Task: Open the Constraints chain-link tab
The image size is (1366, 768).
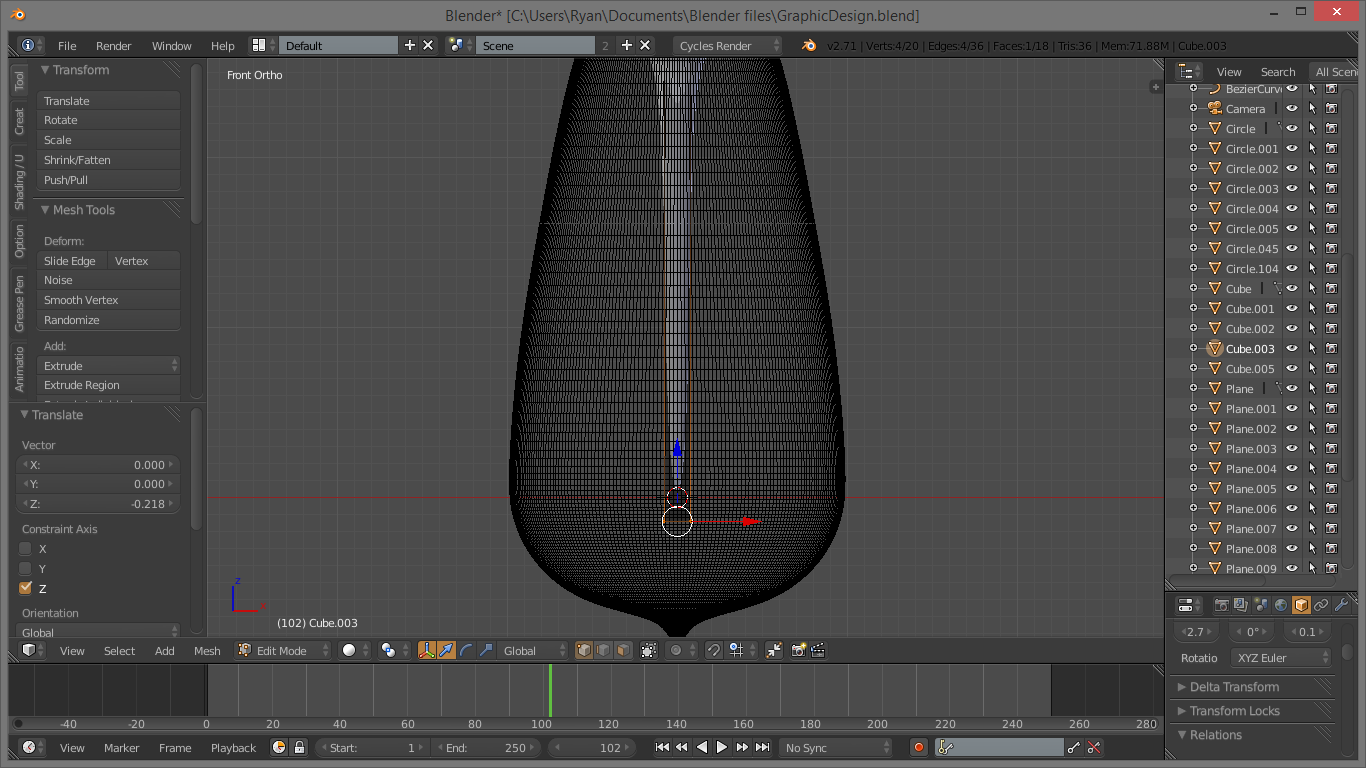Action: click(1321, 605)
